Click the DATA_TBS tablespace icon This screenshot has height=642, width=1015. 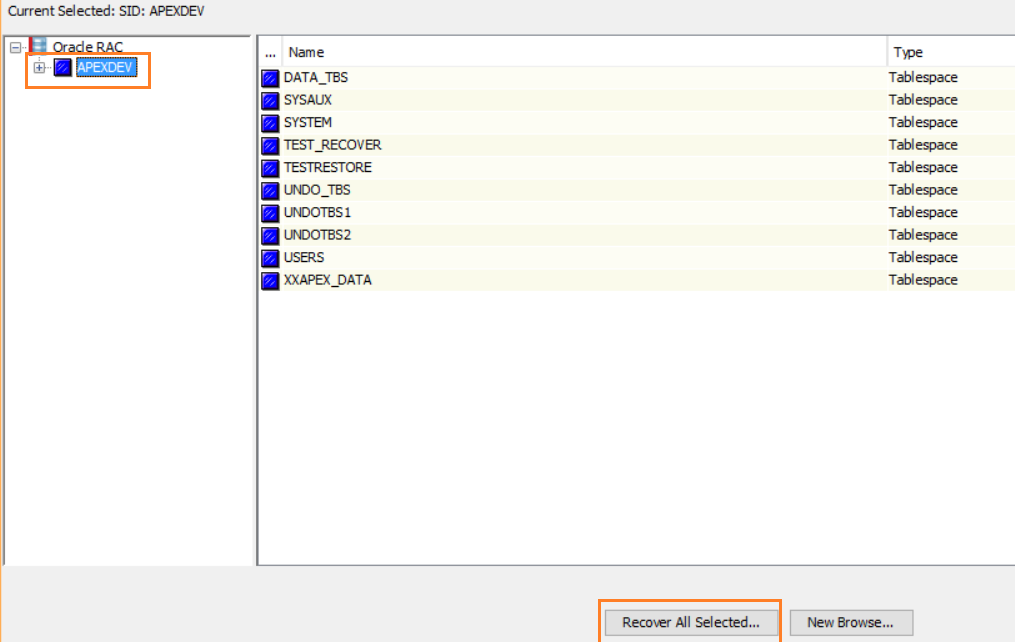point(270,77)
